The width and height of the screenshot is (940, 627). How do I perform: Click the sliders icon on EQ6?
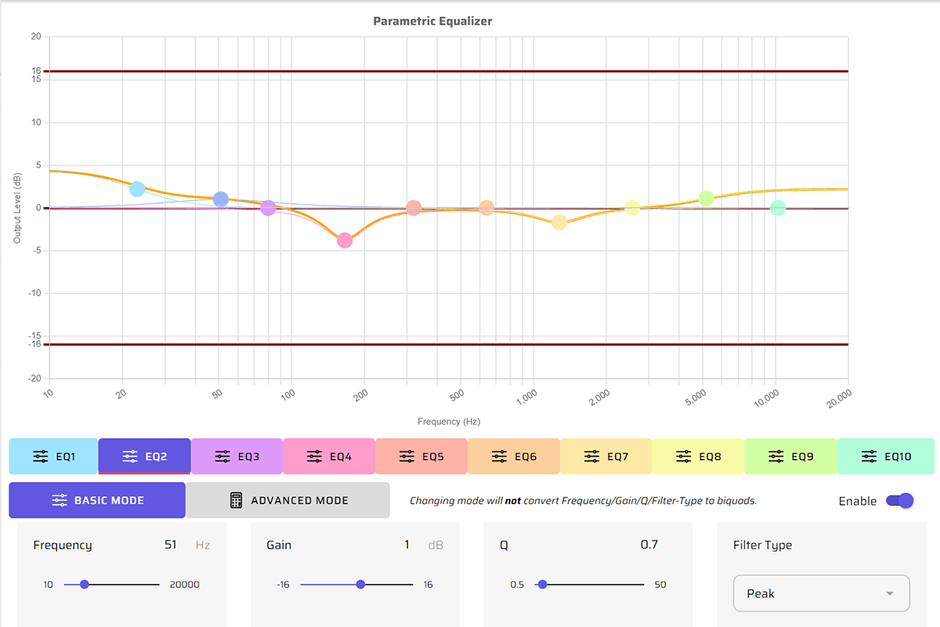click(x=500, y=456)
